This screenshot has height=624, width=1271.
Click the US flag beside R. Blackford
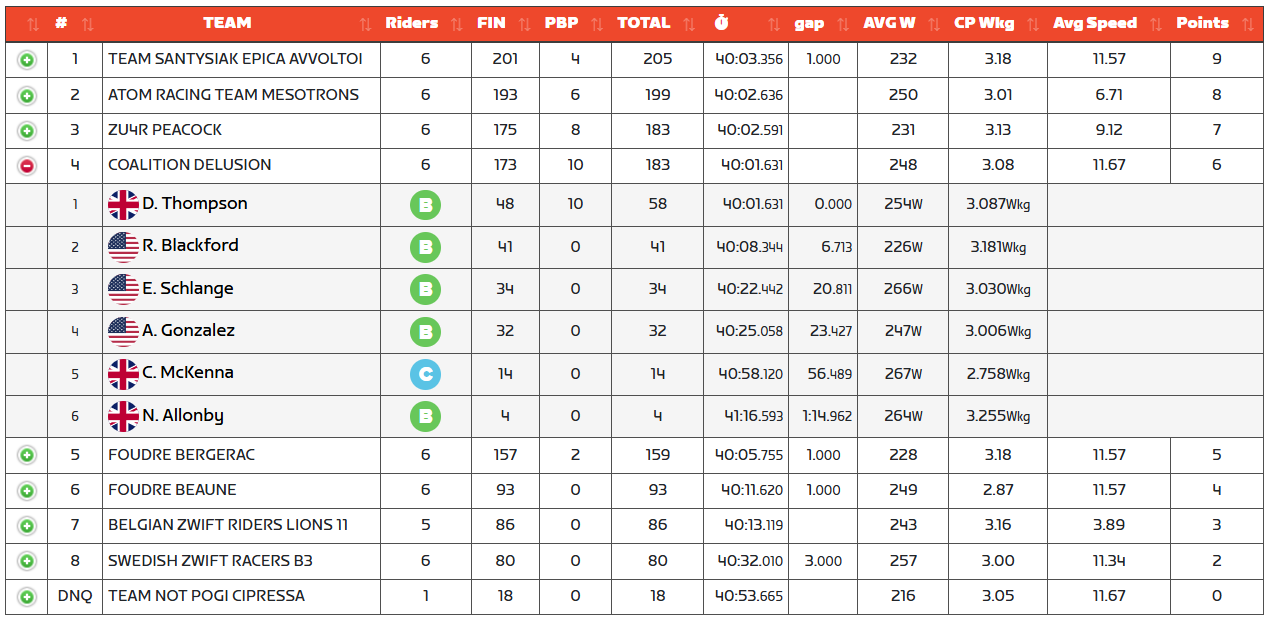point(123,247)
